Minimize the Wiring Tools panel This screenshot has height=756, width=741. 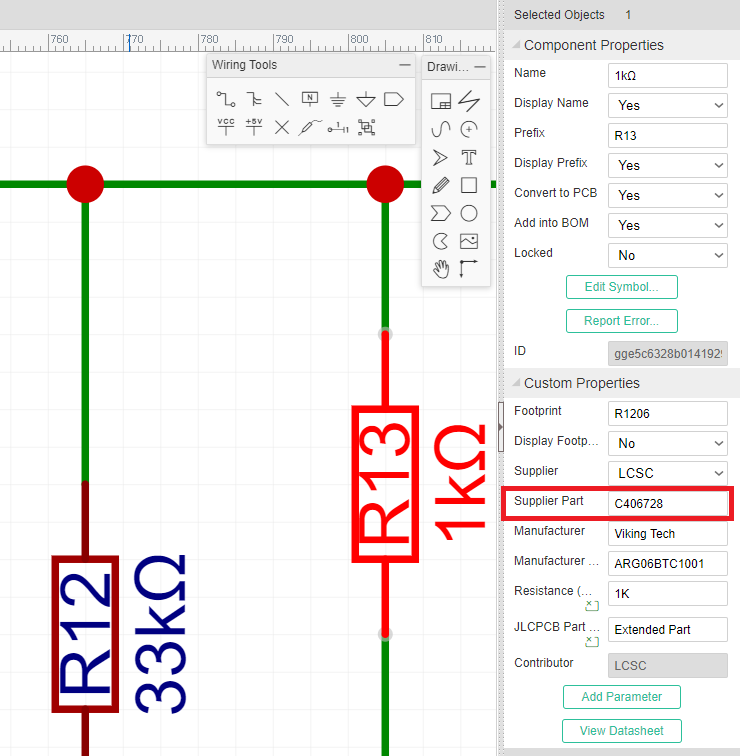coord(404,65)
